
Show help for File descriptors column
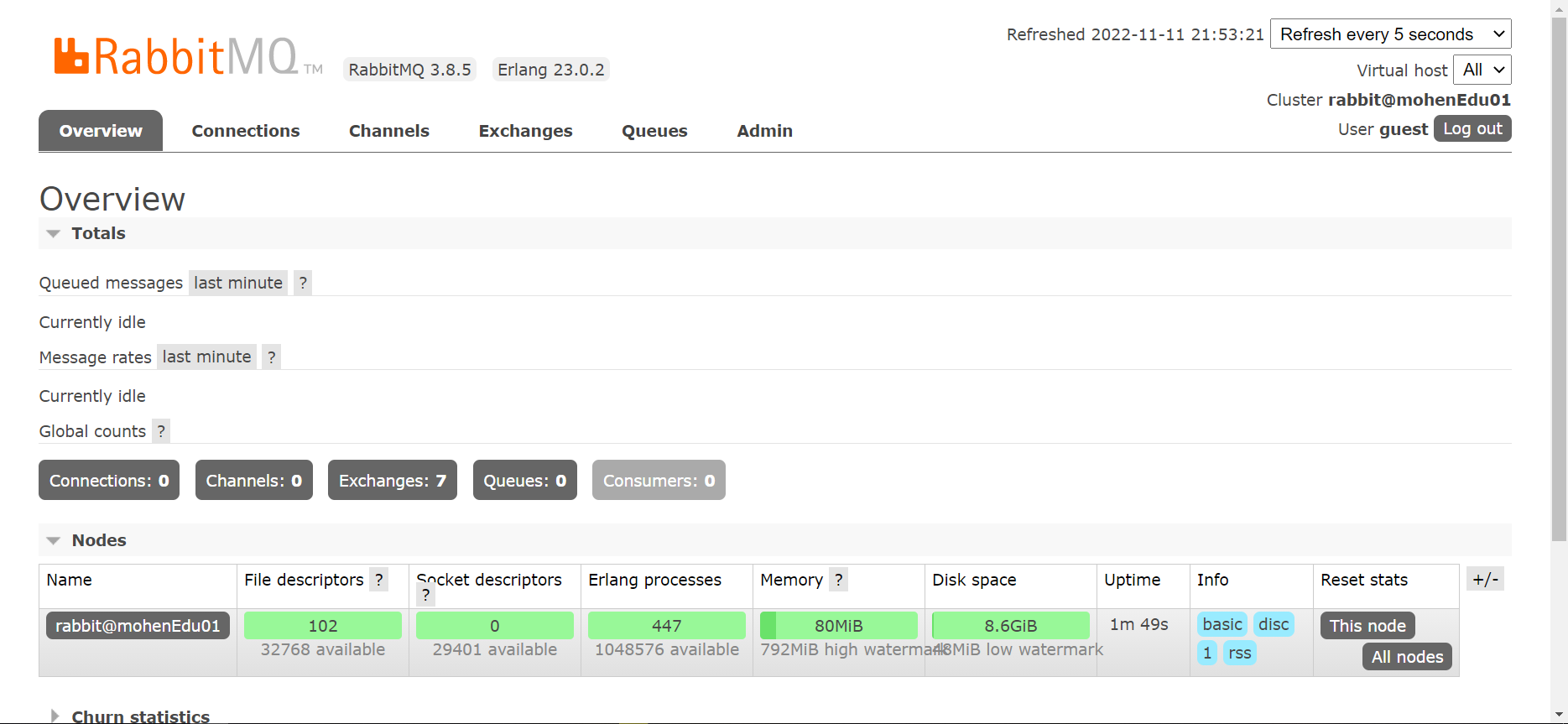tap(379, 580)
